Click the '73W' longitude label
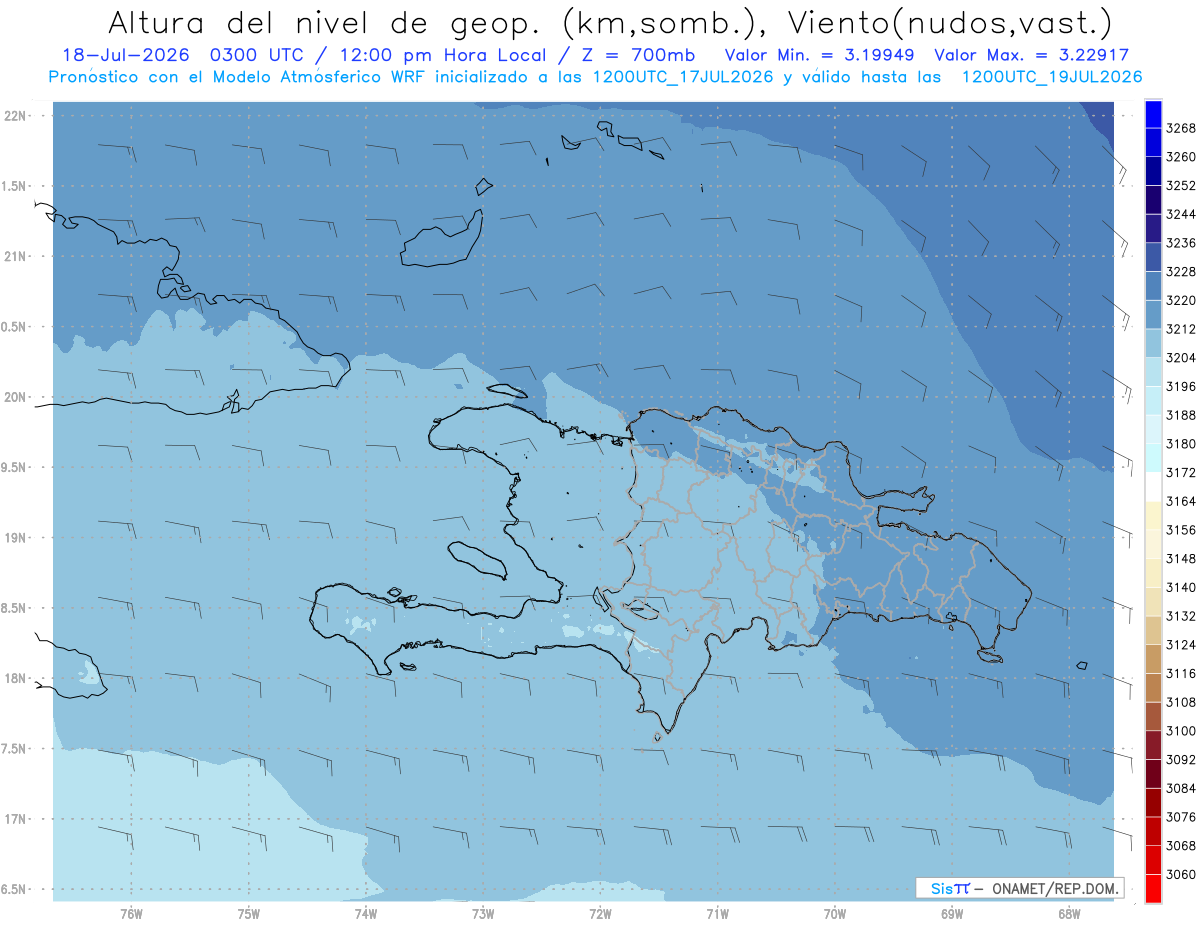Screen dimensions: 1200x927 (x=483, y=914)
